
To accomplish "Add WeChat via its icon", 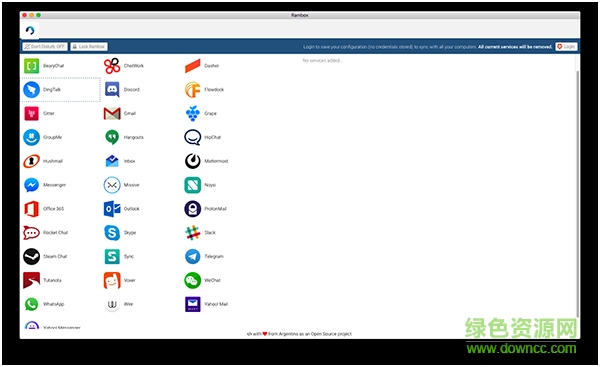I will tap(192, 281).
